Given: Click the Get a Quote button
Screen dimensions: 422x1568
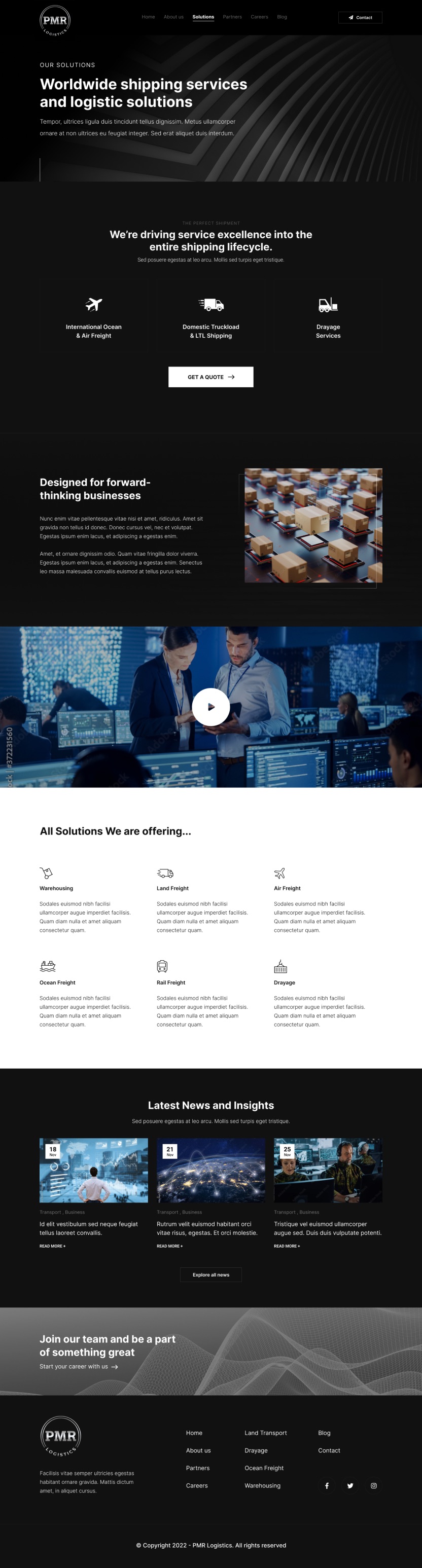Looking at the screenshot, I should click(210, 377).
